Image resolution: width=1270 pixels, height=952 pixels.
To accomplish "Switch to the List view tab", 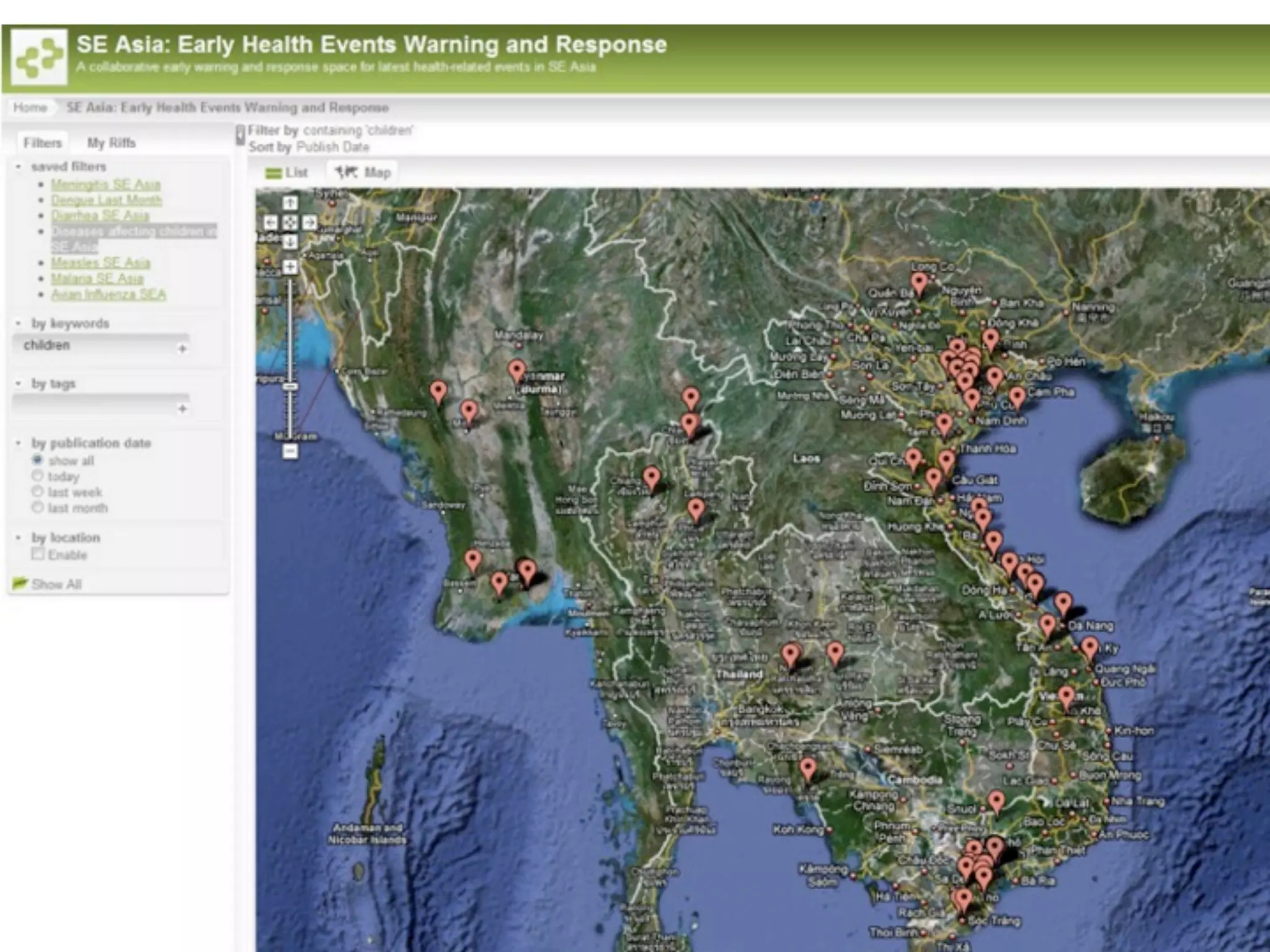I will [x=286, y=173].
